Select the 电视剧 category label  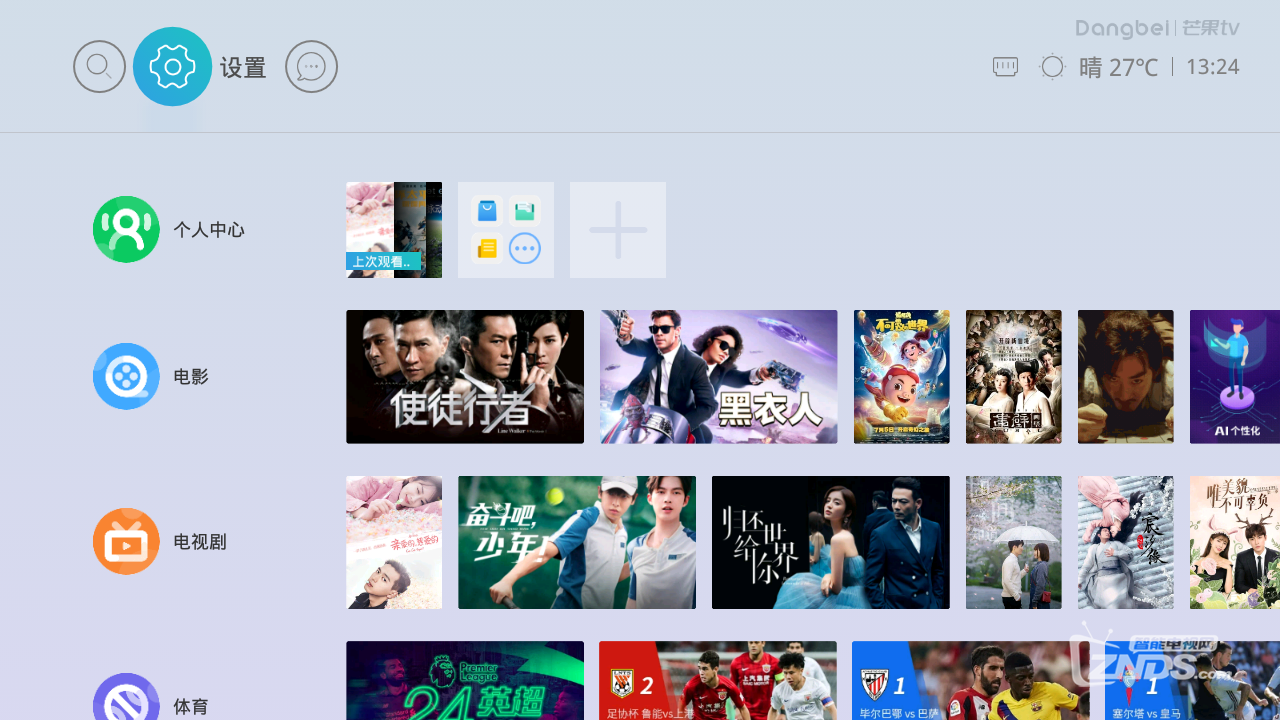200,542
